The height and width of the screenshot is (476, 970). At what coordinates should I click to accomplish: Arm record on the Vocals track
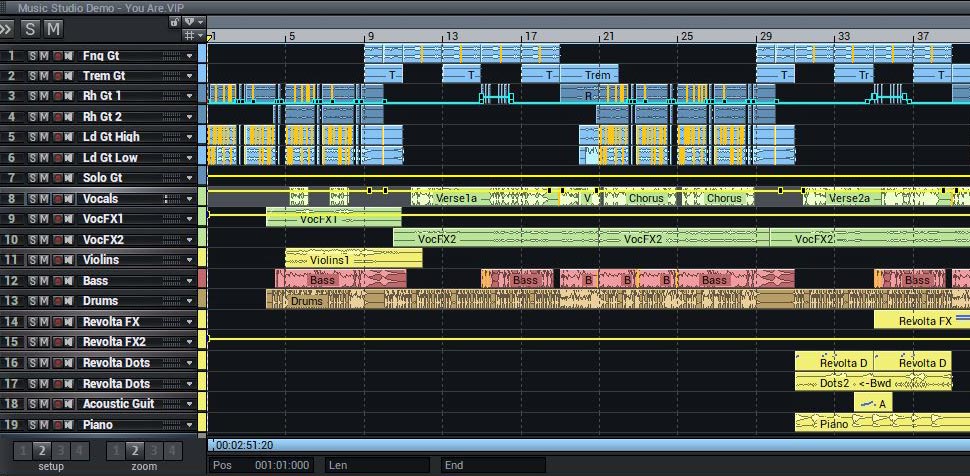[x=57, y=199]
